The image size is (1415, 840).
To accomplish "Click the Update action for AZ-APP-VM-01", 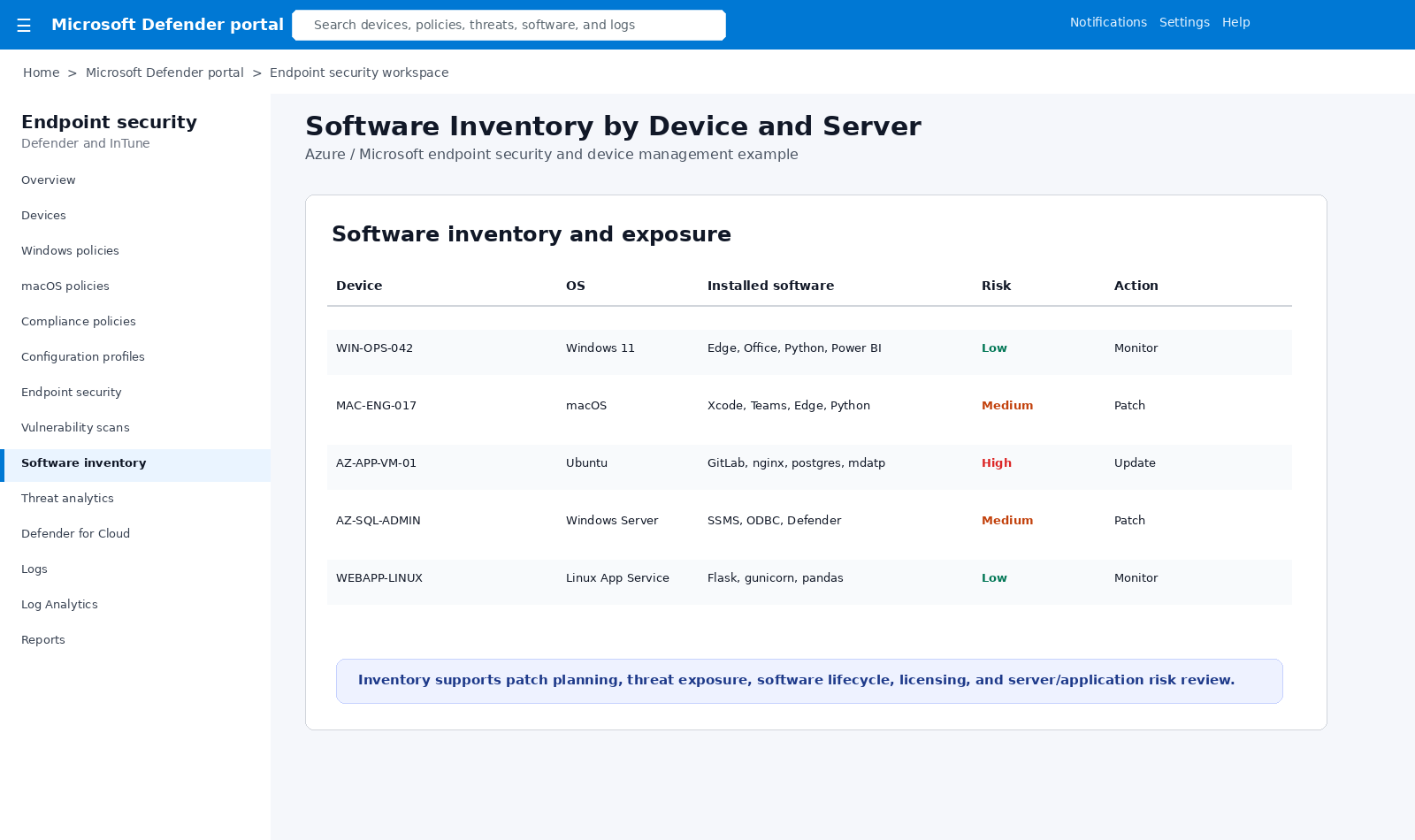I will [x=1135, y=463].
